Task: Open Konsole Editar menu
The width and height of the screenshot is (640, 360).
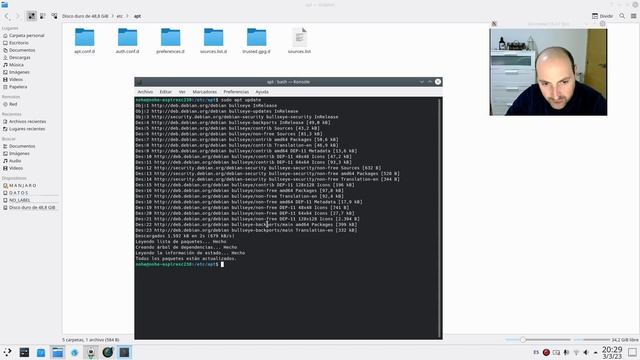Action: click(x=165, y=92)
